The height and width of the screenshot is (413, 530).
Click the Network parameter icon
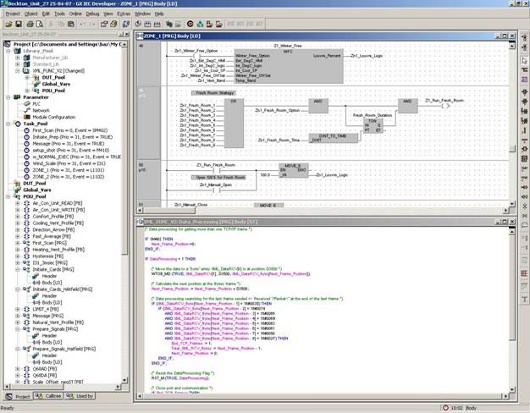(27, 111)
